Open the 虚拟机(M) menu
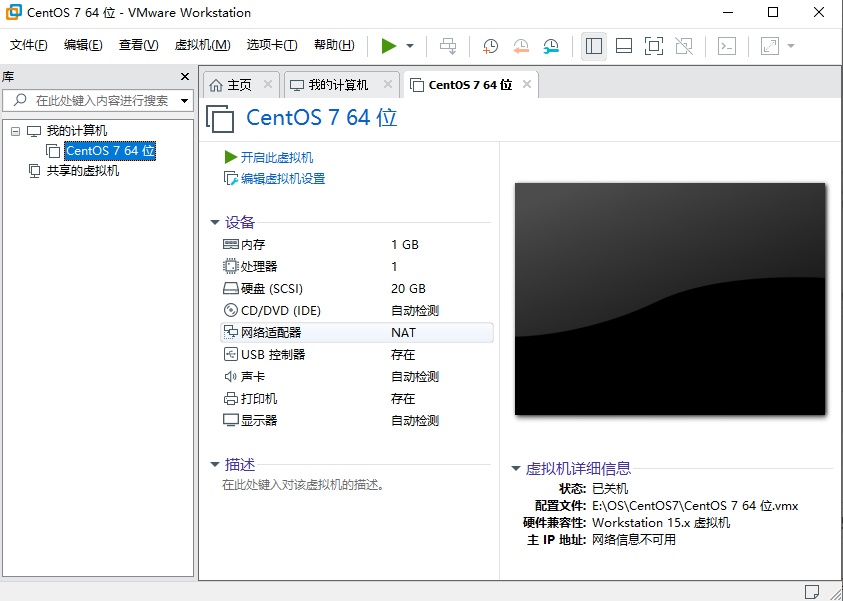 click(x=203, y=45)
